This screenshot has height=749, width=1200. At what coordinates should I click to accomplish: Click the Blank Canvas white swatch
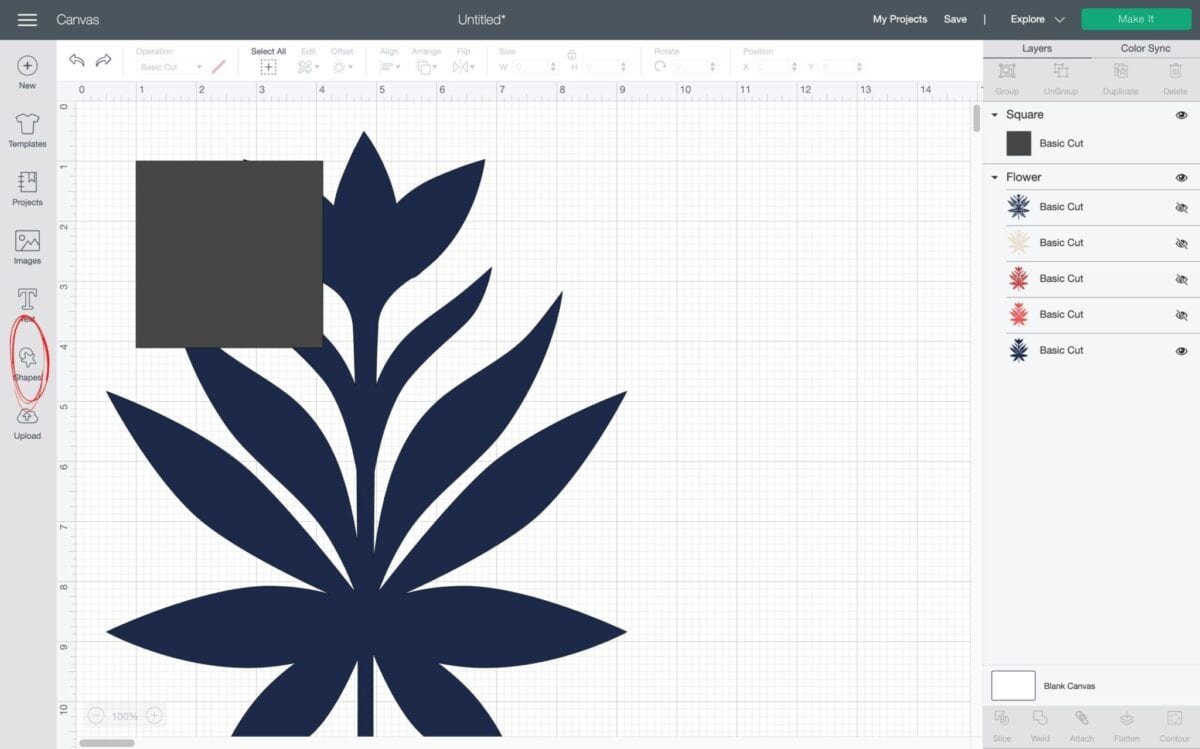click(x=1013, y=686)
